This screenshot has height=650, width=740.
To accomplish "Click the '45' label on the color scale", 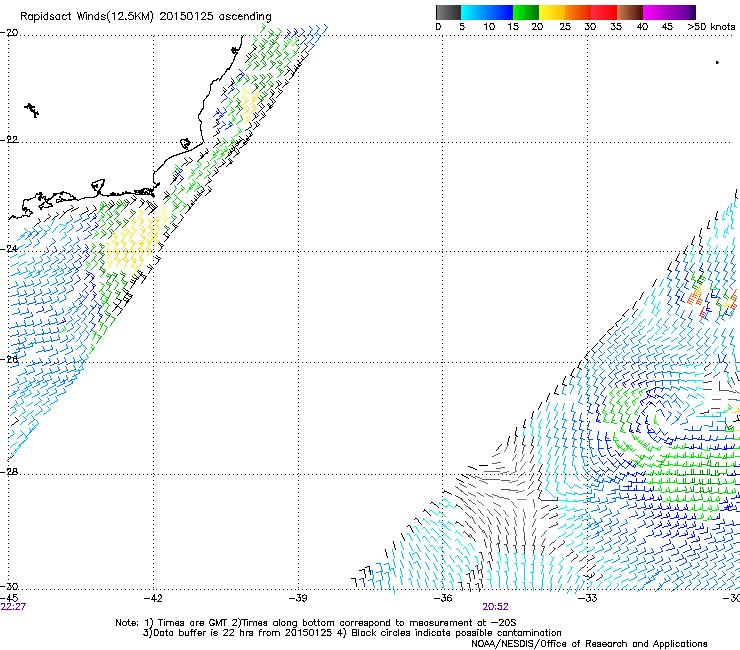I will (x=667, y=26).
